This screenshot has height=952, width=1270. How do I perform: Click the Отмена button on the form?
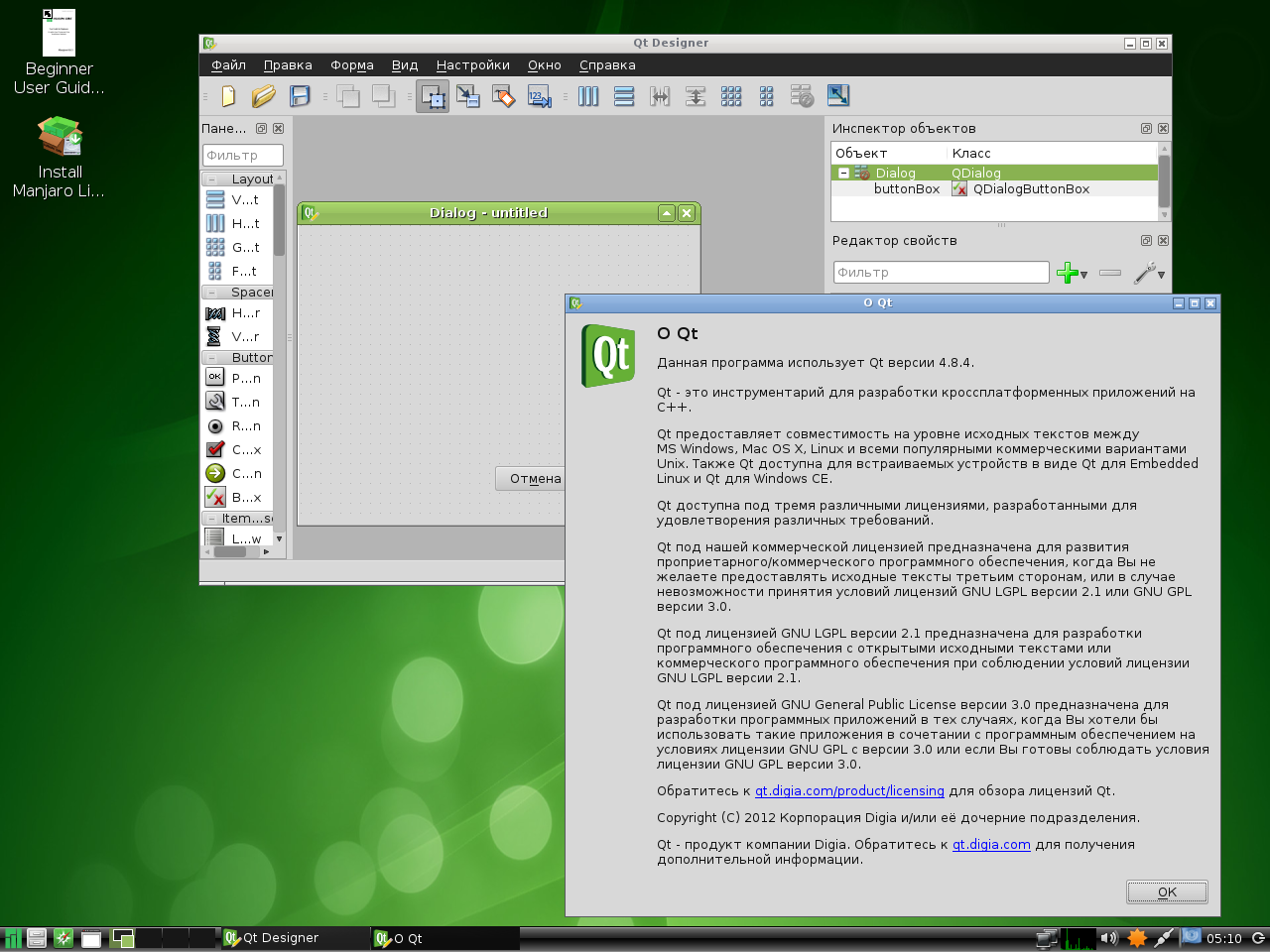click(531, 478)
